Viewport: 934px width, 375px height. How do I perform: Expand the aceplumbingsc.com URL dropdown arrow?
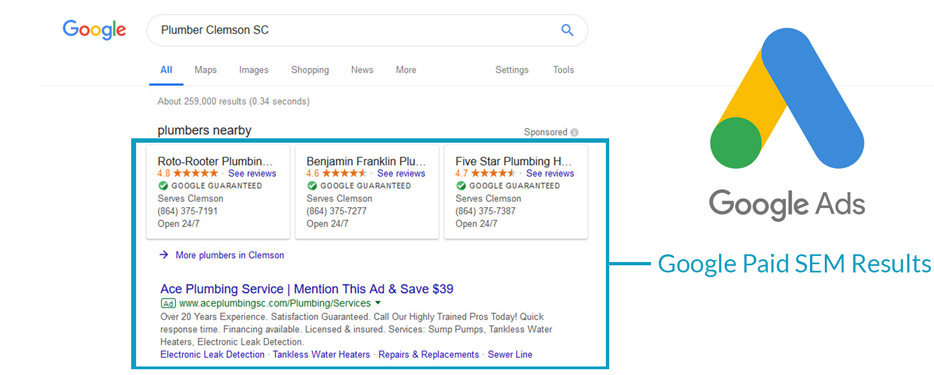(379, 303)
